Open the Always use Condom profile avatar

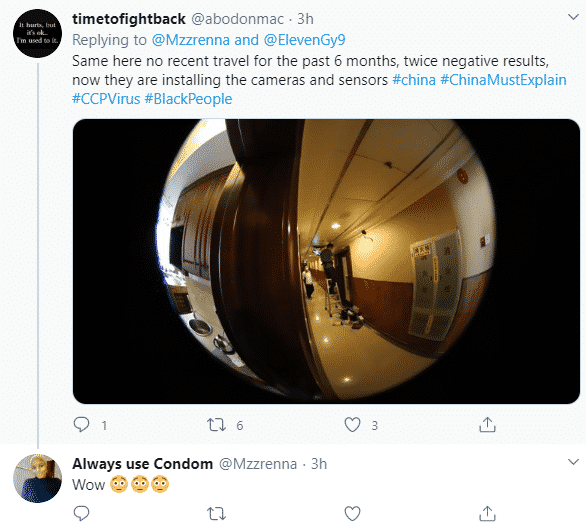37,478
